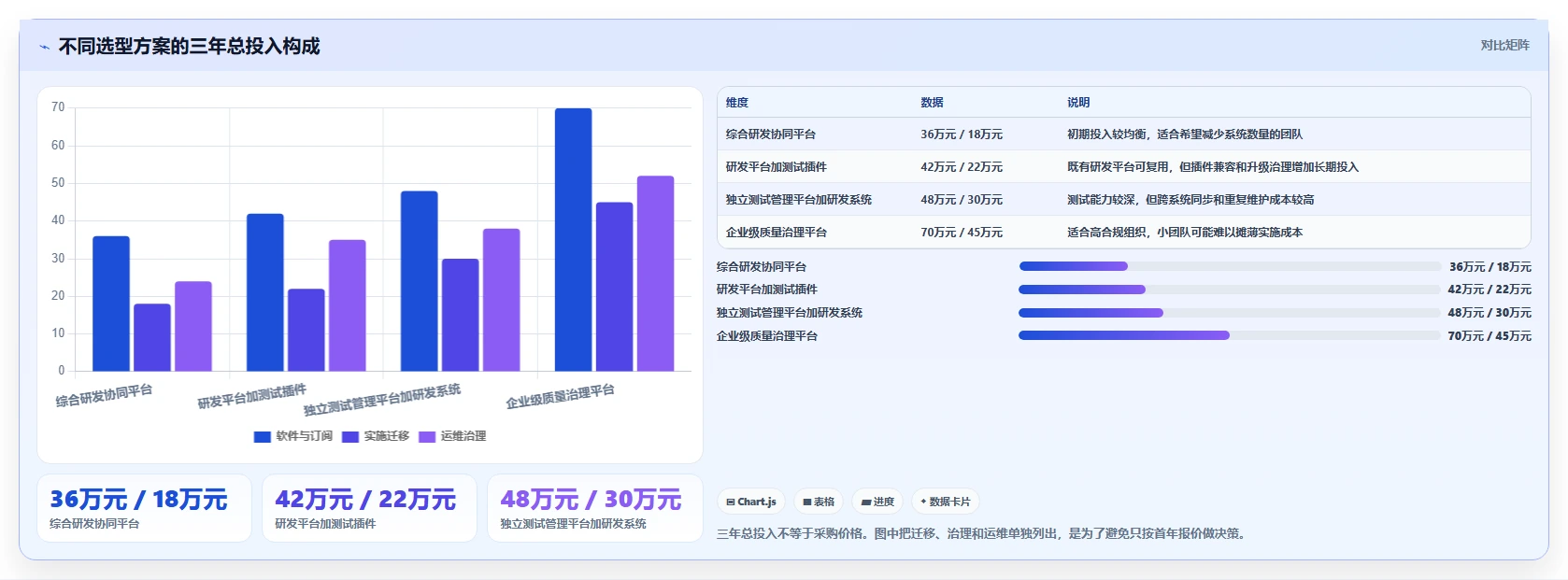Click the 对比矩阵 label in the header
Viewport: 1568px width, 580px height.
point(1504,45)
